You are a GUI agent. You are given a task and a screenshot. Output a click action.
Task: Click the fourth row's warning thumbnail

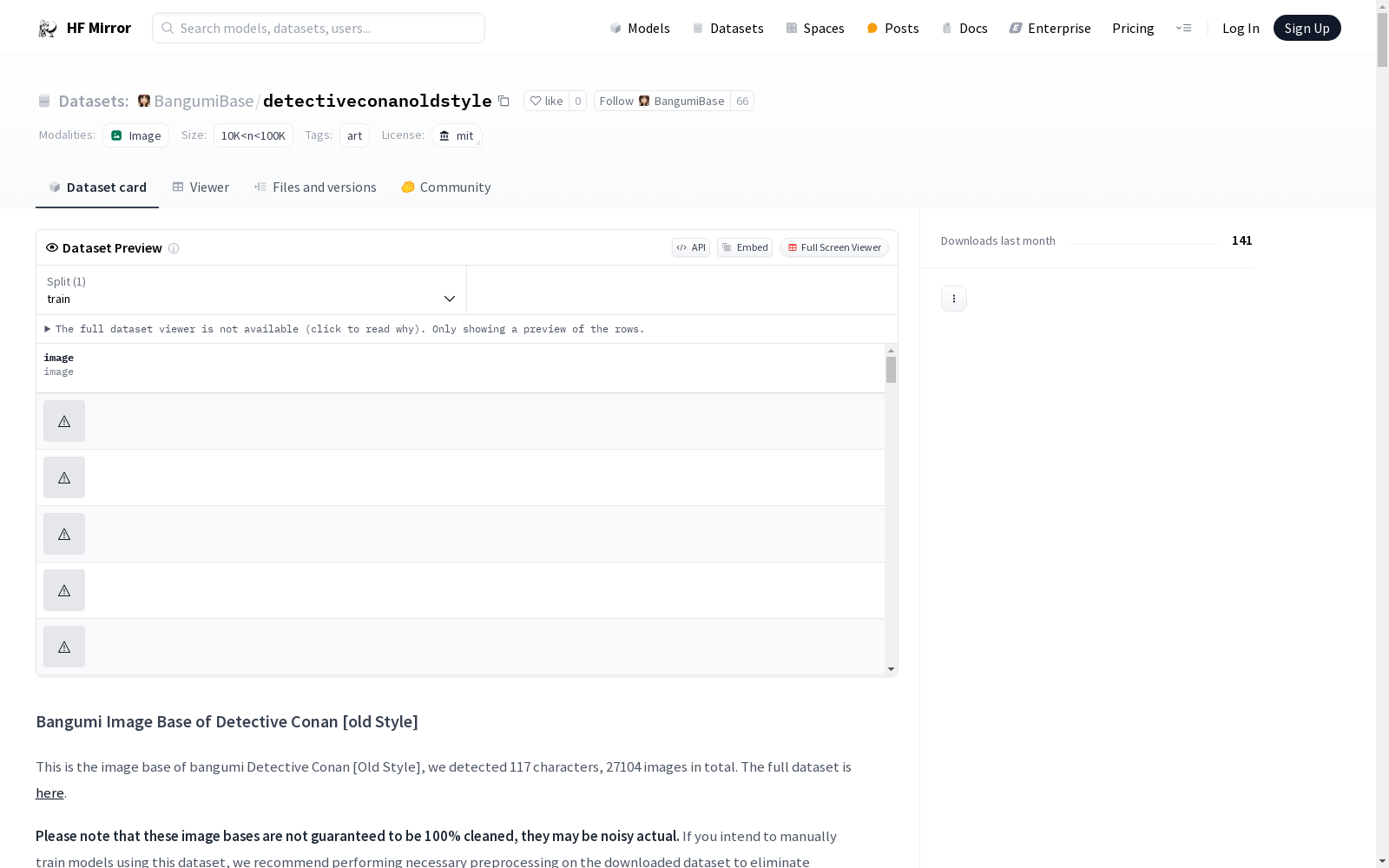click(x=64, y=590)
